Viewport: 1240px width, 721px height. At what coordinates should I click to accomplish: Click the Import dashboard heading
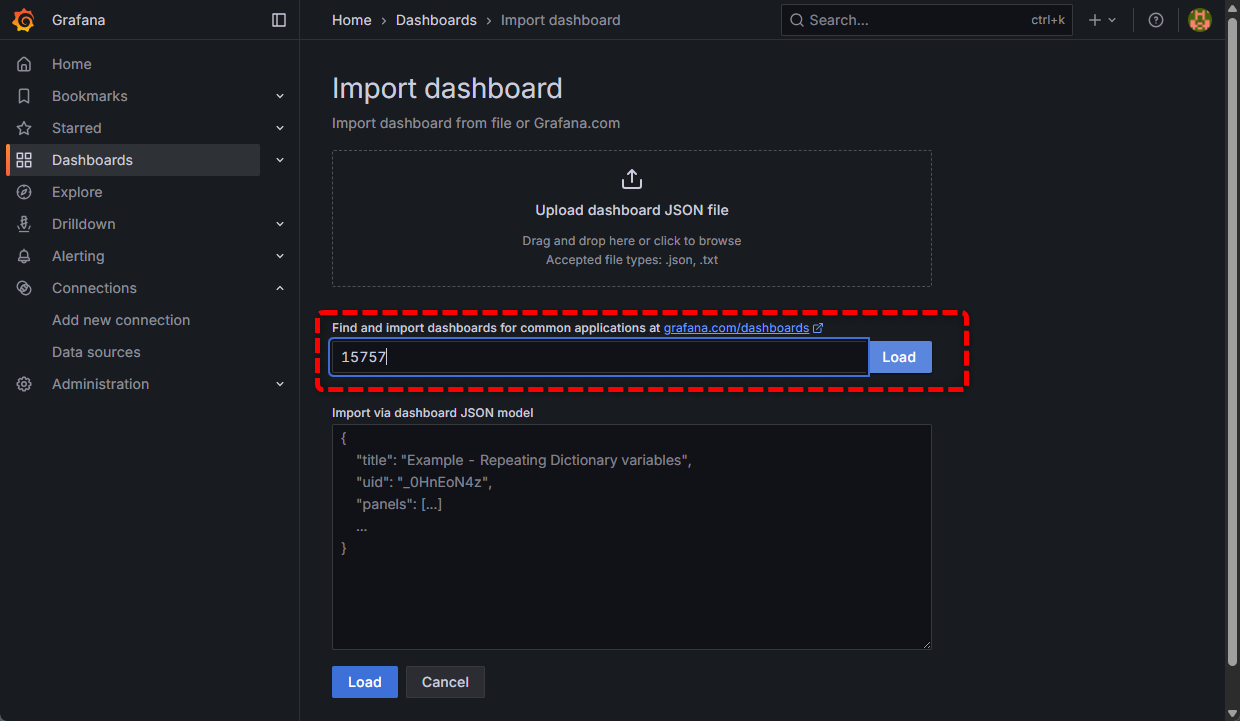tap(447, 88)
